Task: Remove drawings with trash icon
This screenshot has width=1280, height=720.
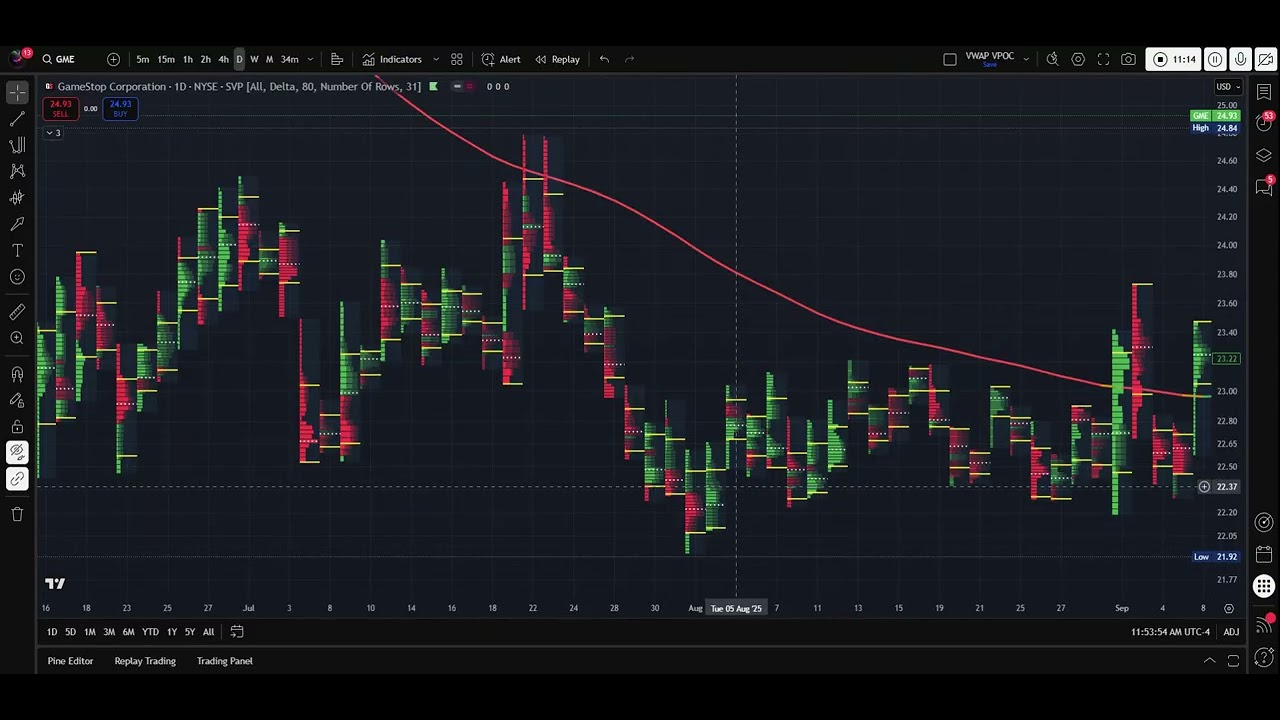Action: tap(17, 514)
